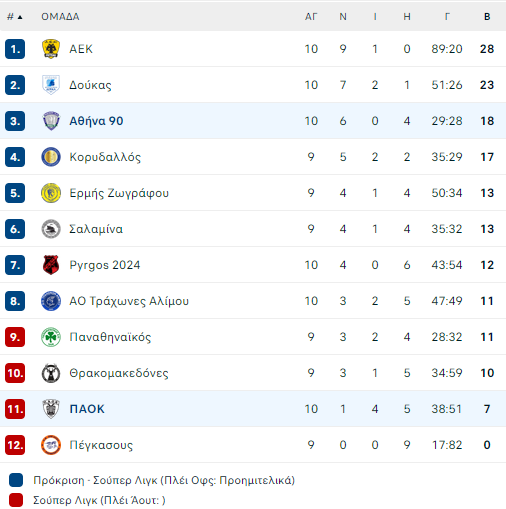The width and height of the screenshot is (506, 509).
Task: Select the Γ goals column header
Action: point(447,17)
